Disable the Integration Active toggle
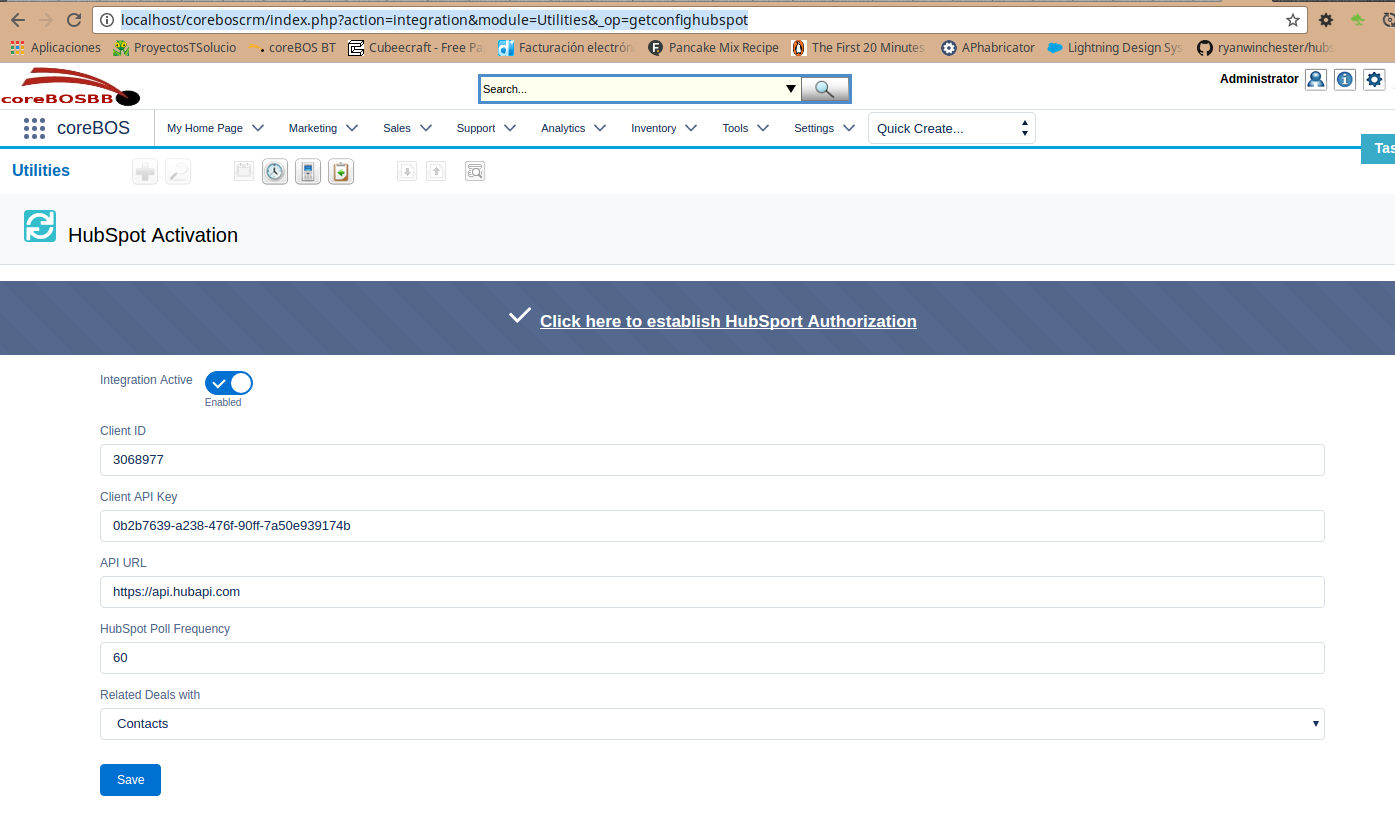 coord(229,383)
